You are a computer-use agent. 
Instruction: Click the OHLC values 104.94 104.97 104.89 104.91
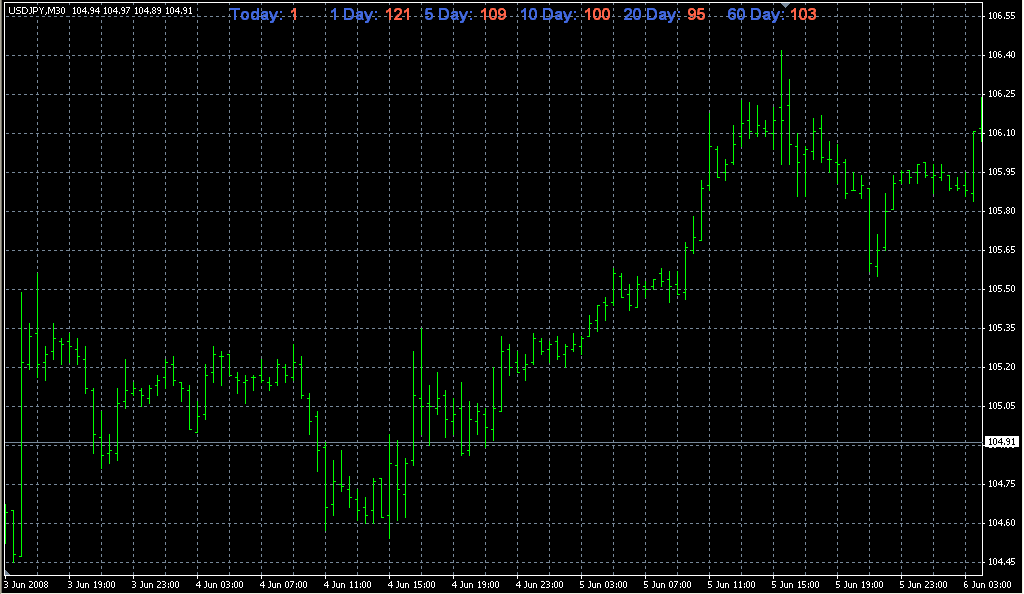pyautogui.click(x=133, y=11)
